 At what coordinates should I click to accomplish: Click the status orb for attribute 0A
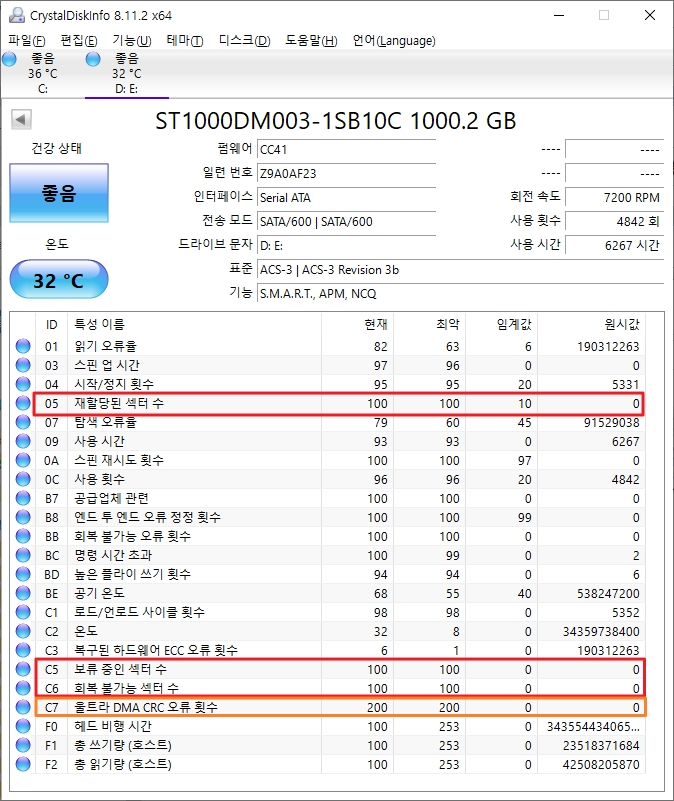click(23, 460)
